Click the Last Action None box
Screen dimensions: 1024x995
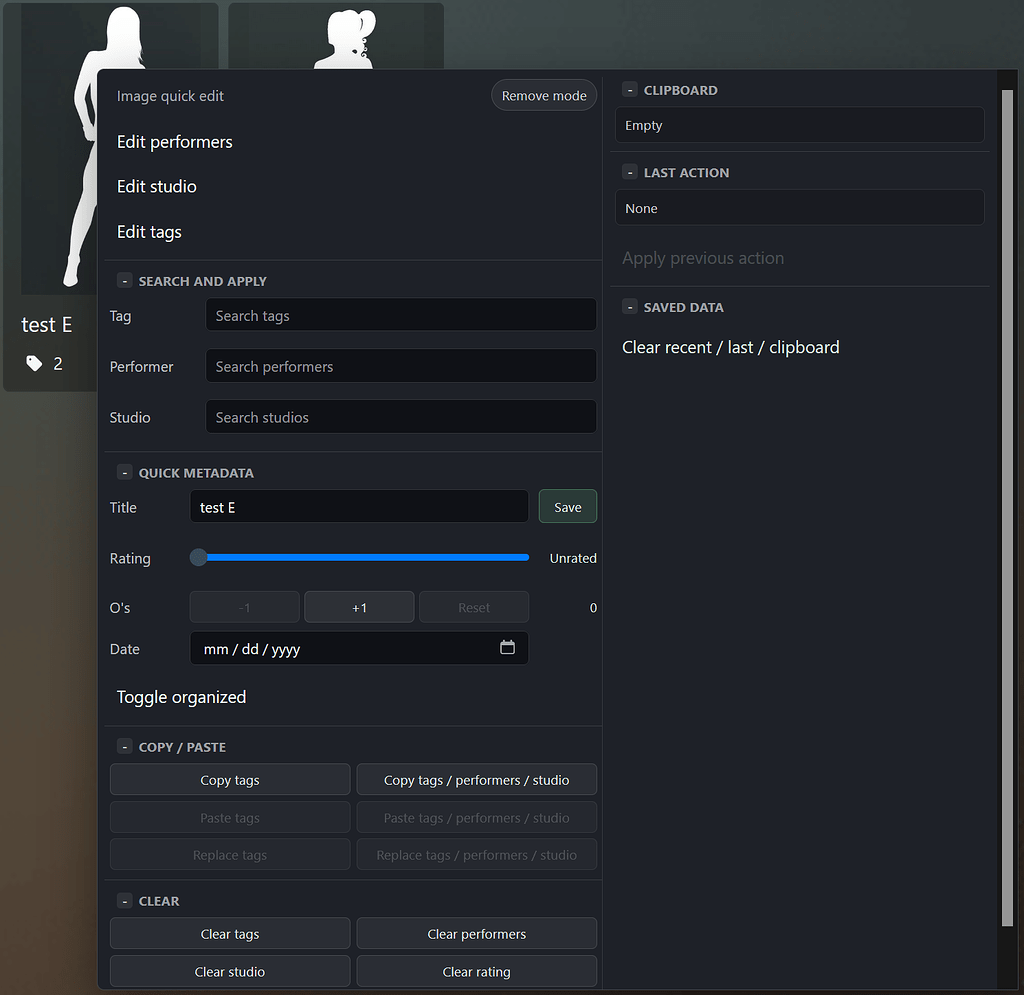tap(799, 208)
